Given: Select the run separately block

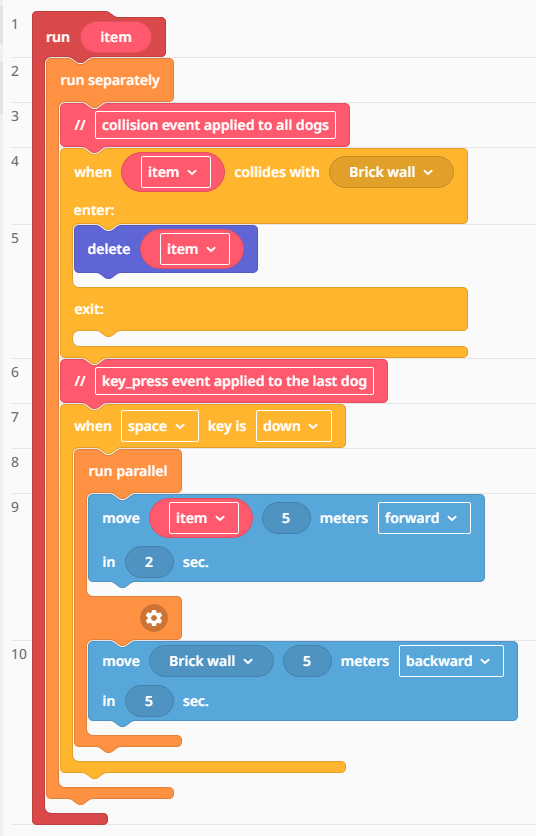Looking at the screenshot, I should [x=110, y=80].
